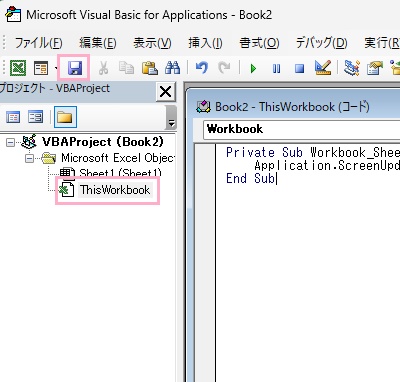The width and height of the screenshot is (400, 382).
Task: Click the Redo arrow icon
Action: 224,68
